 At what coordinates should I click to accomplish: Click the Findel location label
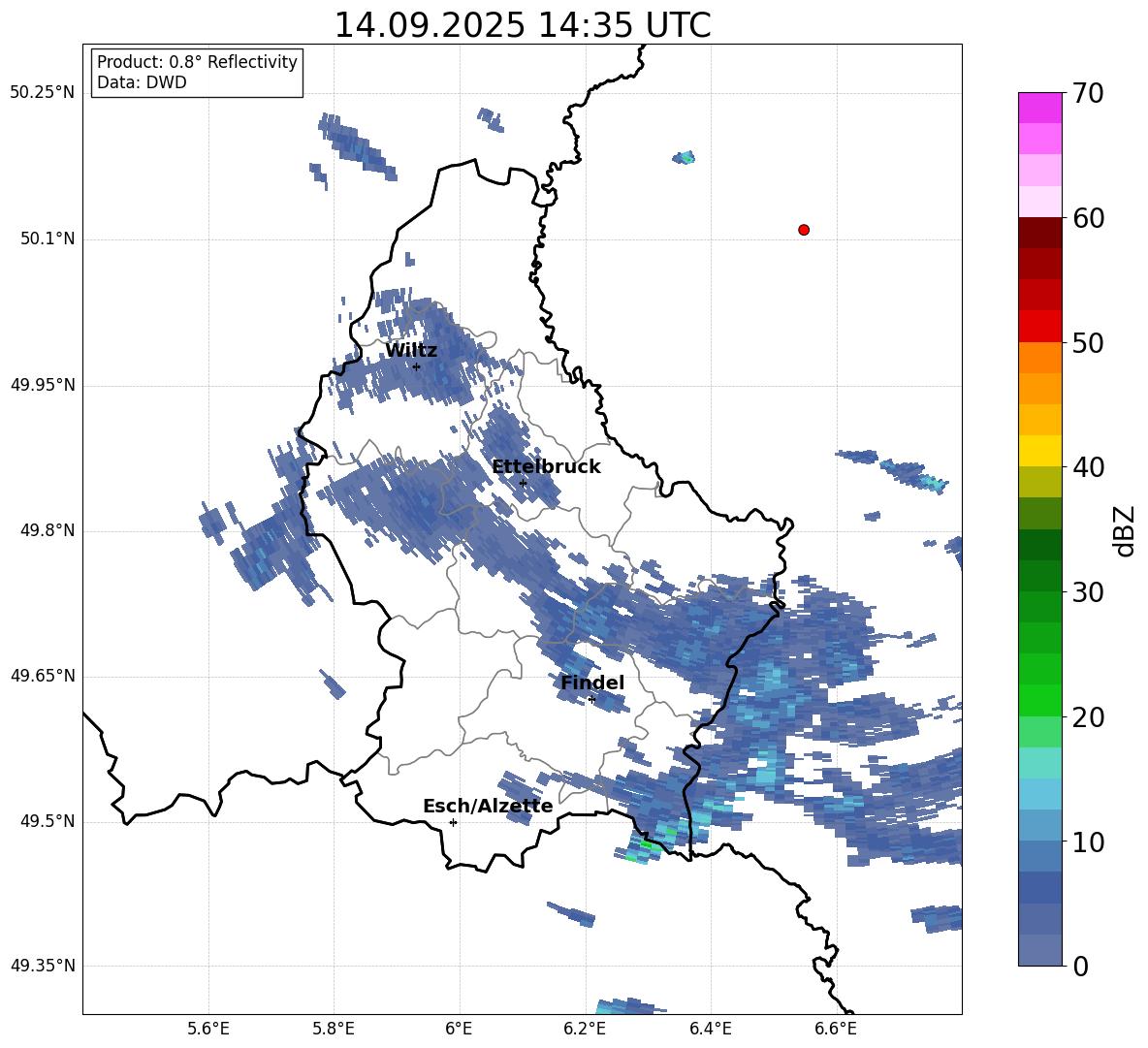coord(592,683)
